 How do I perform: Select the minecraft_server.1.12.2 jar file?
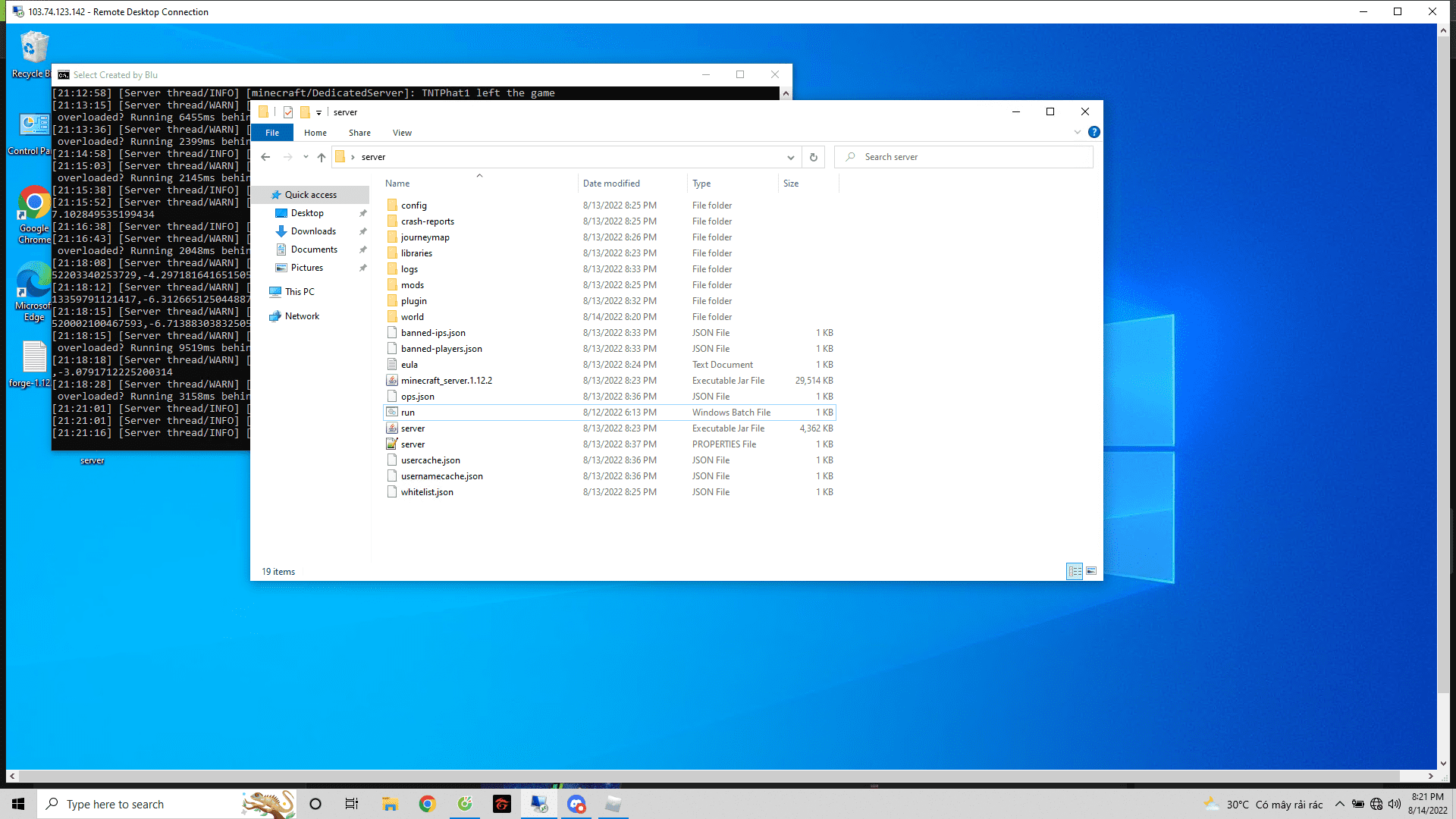(x=446, y=381)
